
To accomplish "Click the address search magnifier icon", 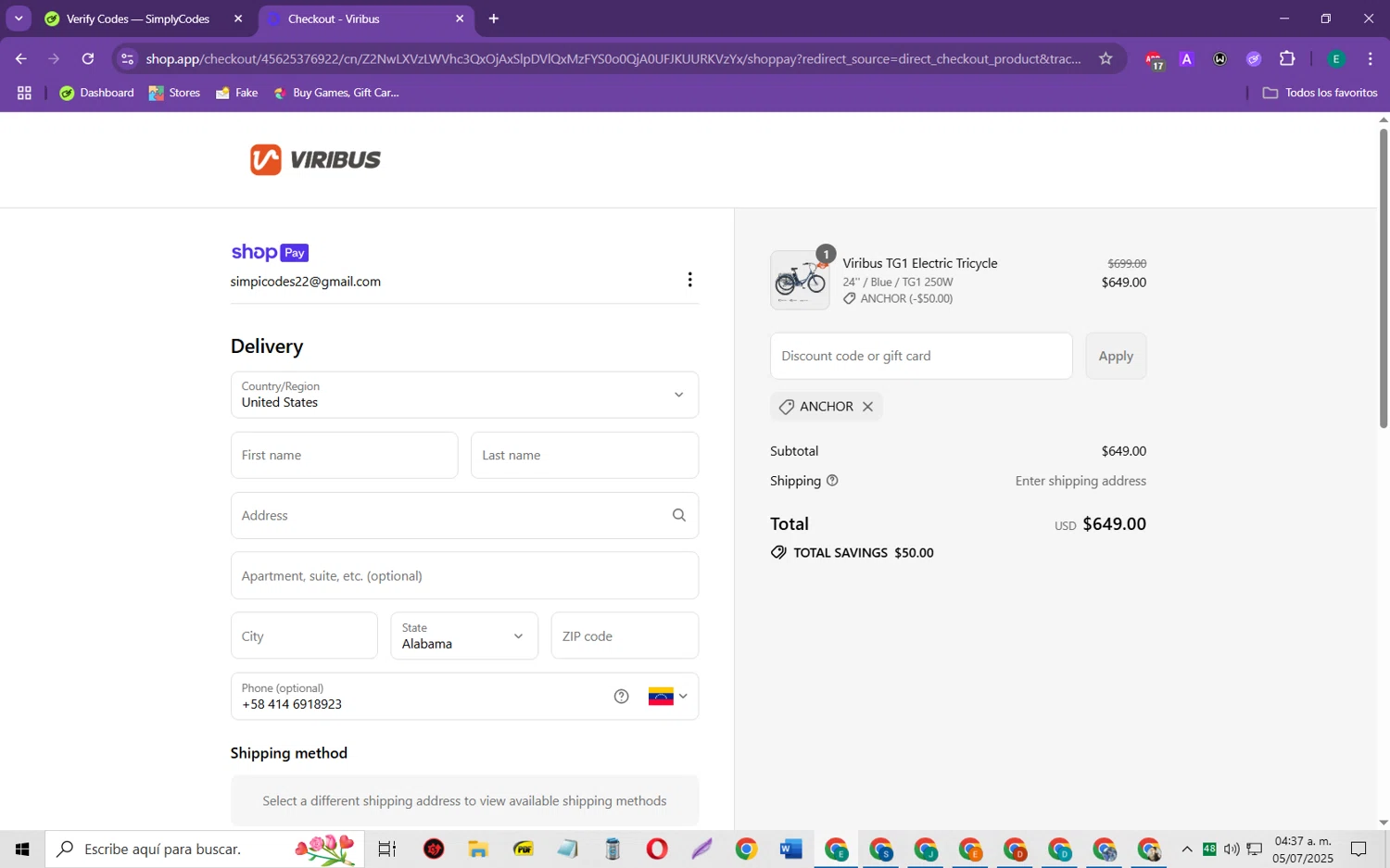I will [x=679, y=515].
